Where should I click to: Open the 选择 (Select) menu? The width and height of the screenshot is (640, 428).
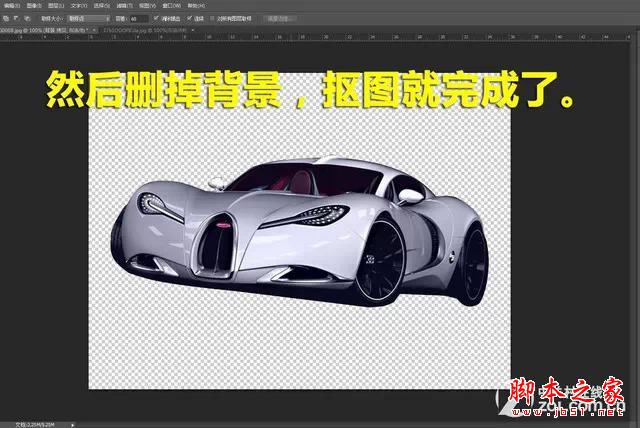click(x=102, y=6)
